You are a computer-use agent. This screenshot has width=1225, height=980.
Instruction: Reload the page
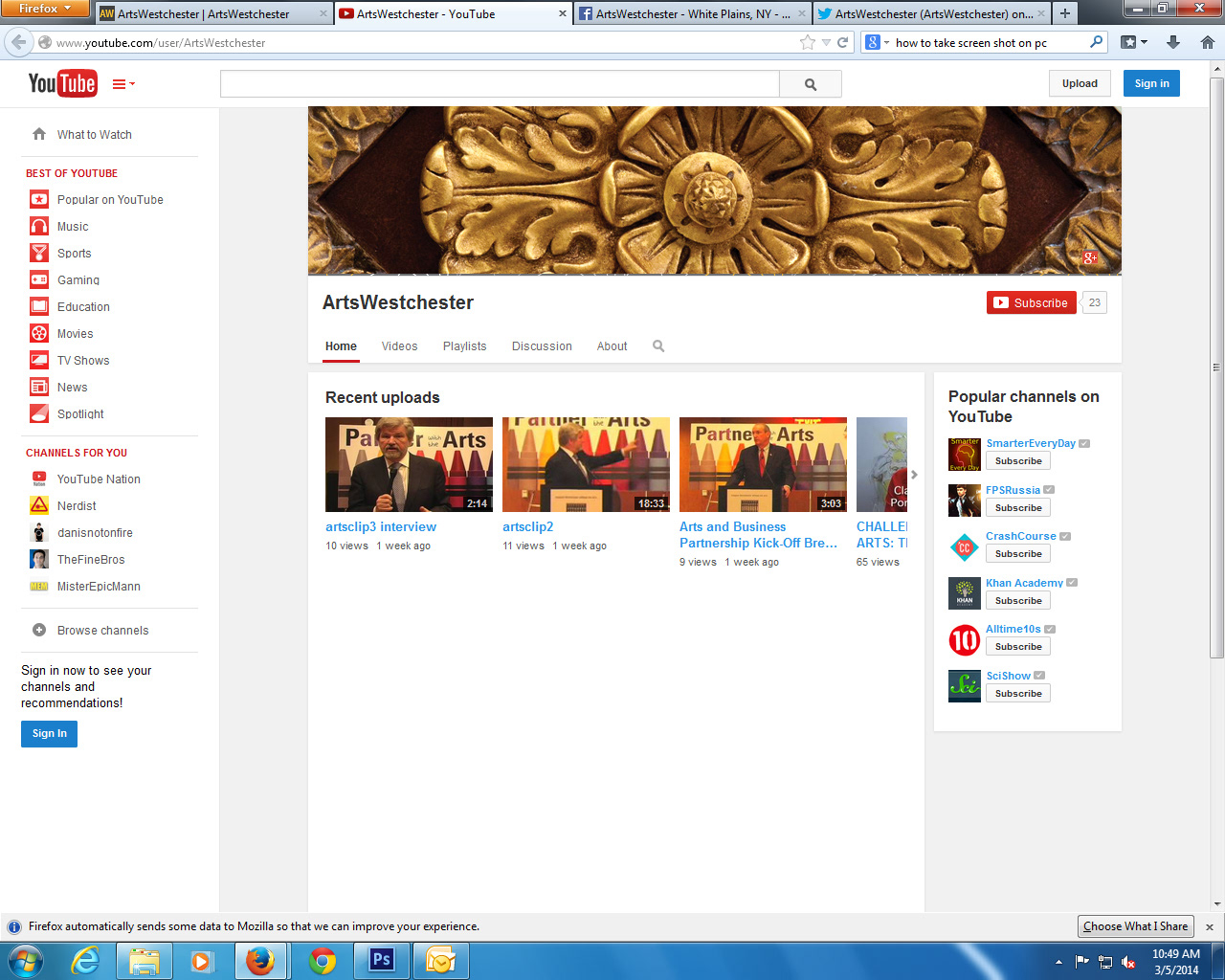click(x=842, y=42)
